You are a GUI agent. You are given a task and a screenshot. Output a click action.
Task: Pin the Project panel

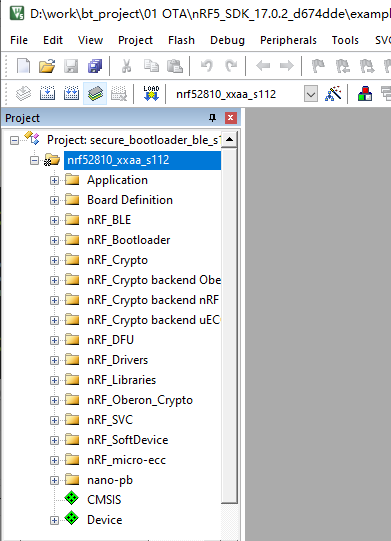pyautogui.click(x=213, y=118)
